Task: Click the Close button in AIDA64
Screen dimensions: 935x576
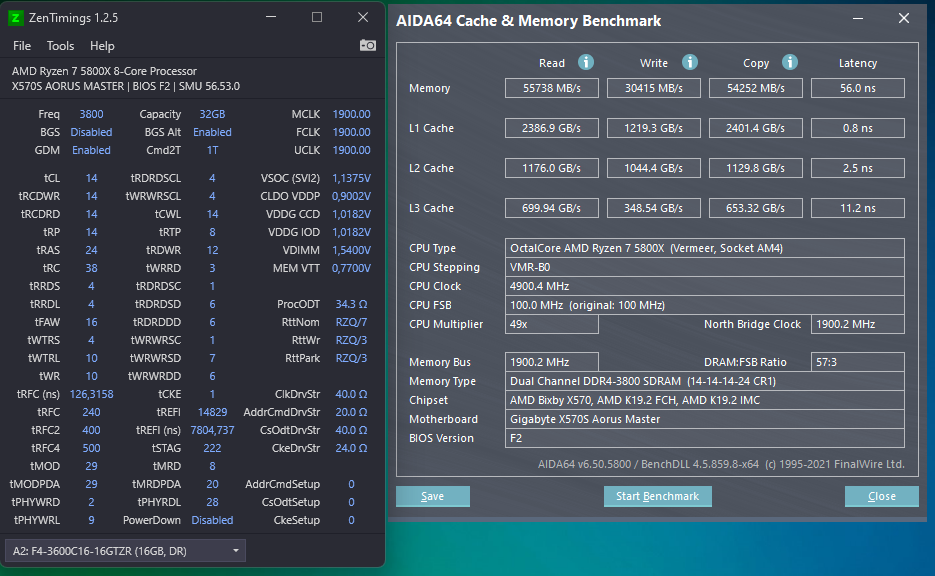Action: [881, 496]
